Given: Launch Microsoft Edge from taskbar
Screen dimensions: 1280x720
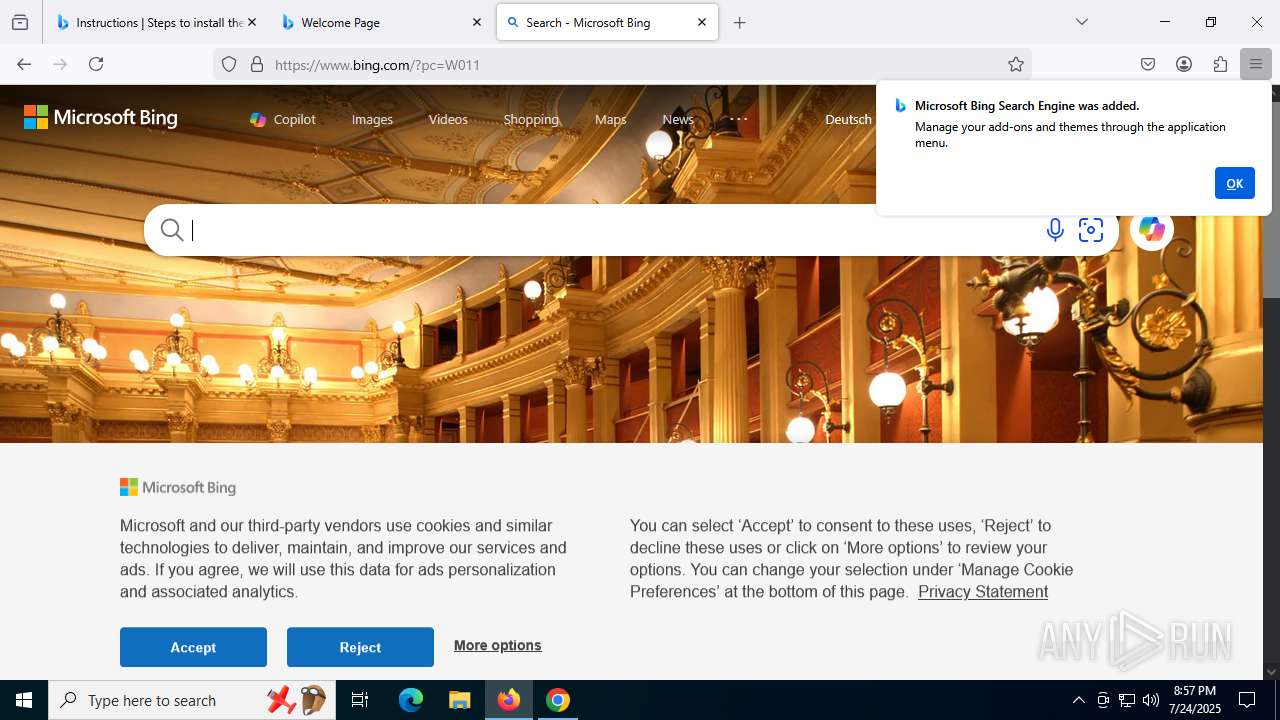Looking at the screenshot, I should (x=411, y=700).
